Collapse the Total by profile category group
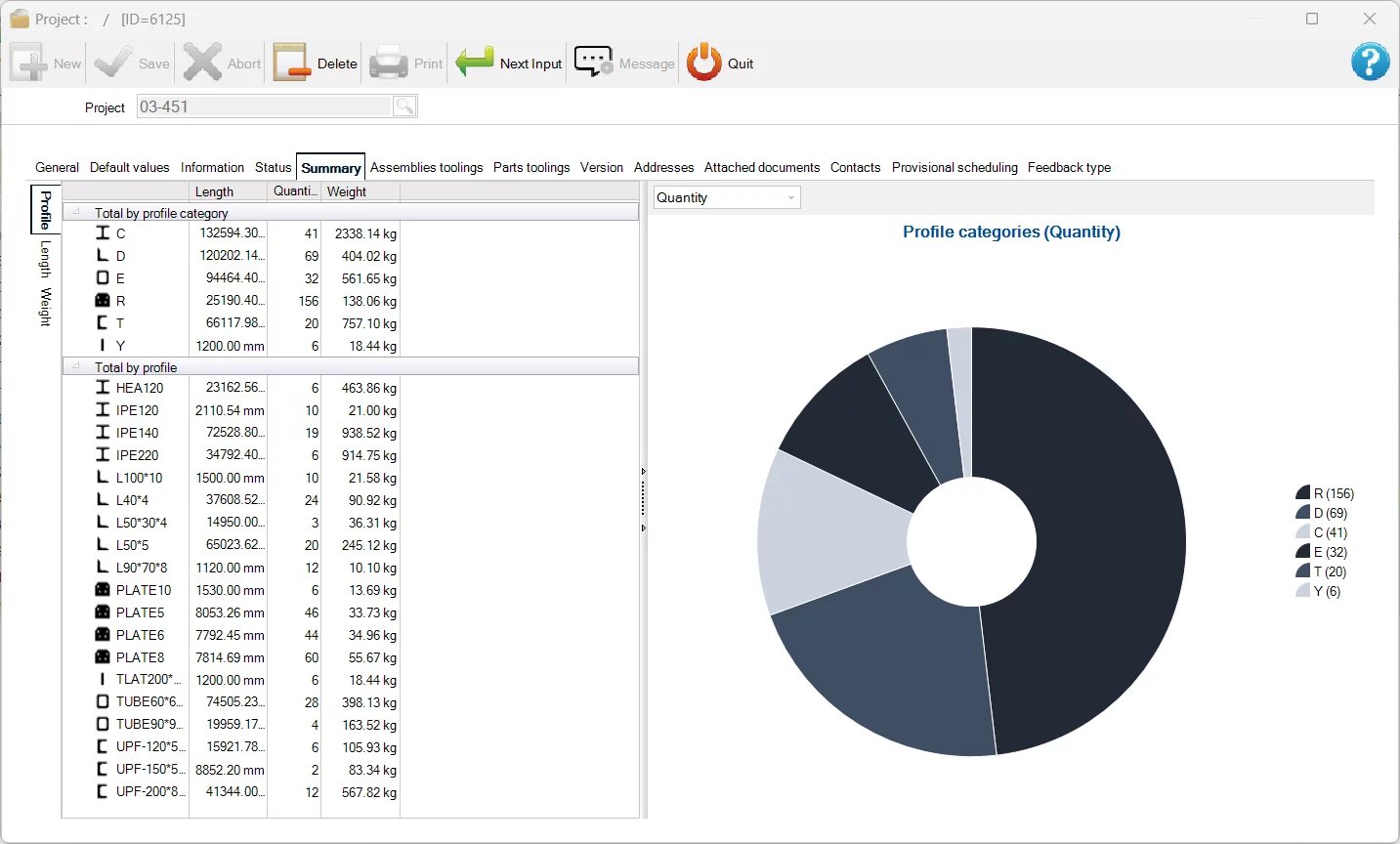 [x=76, y=212]
